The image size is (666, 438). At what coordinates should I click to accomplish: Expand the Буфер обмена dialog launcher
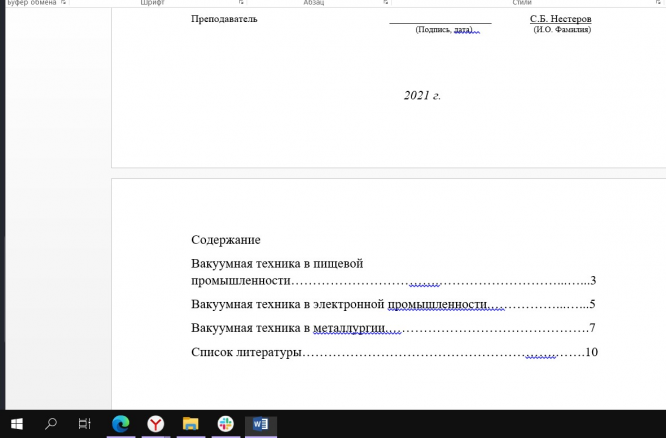click(x=63, y=3)
